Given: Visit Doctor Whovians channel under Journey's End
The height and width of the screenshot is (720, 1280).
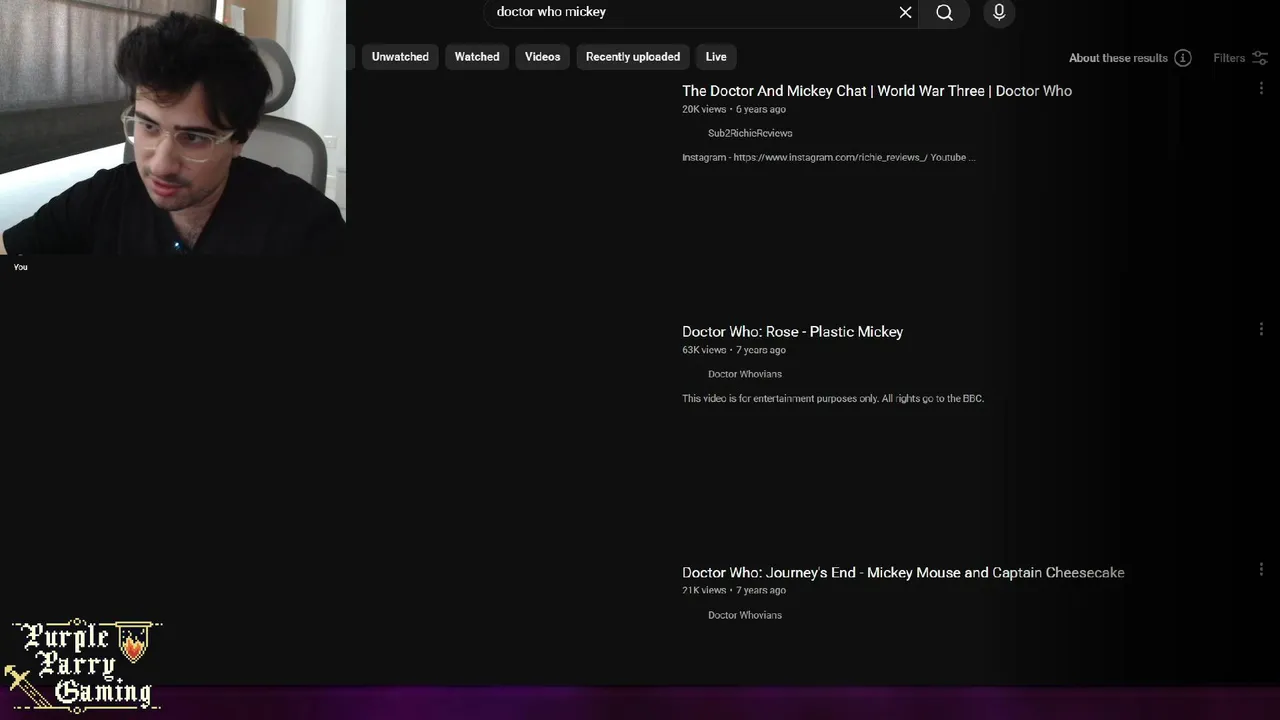Looking at the screenshot, I should (x=745, y=615).
